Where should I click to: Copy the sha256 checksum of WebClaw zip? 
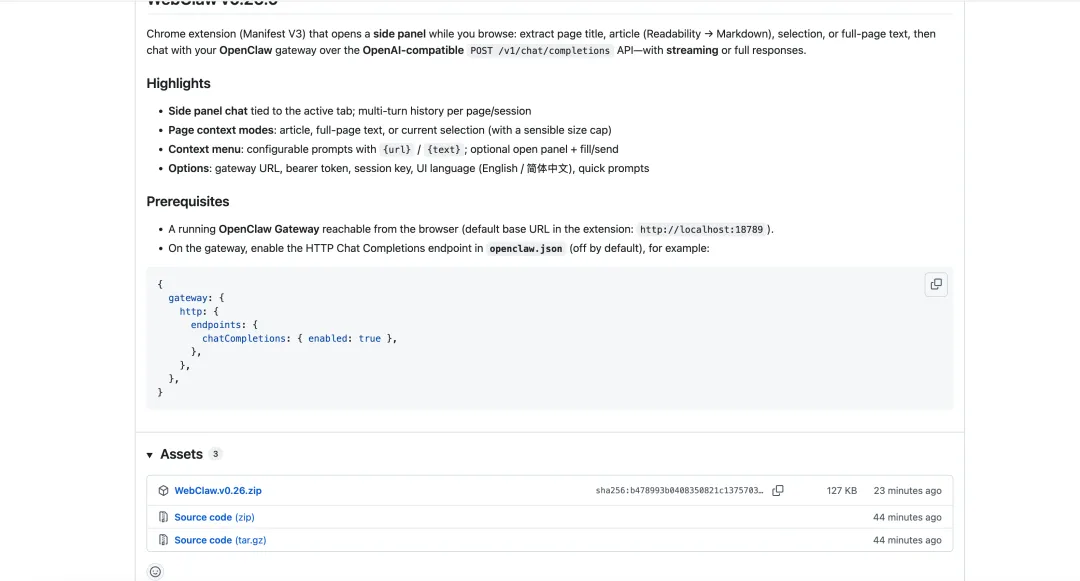778,491
